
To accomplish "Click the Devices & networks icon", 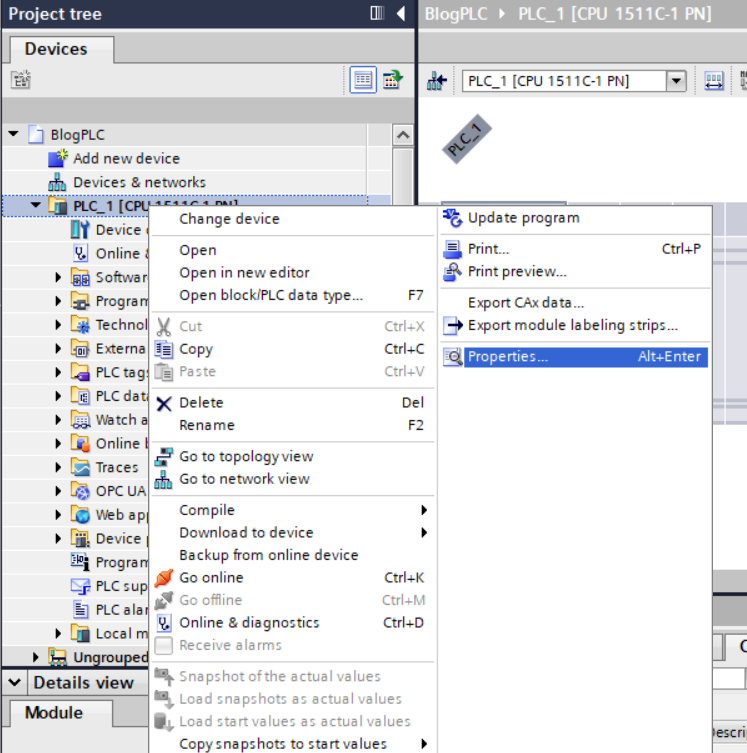I will 57,182.
